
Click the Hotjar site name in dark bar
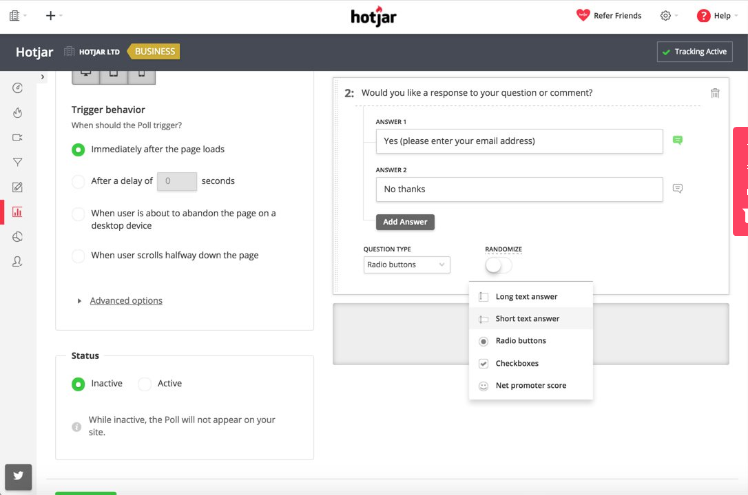(34, 52)
